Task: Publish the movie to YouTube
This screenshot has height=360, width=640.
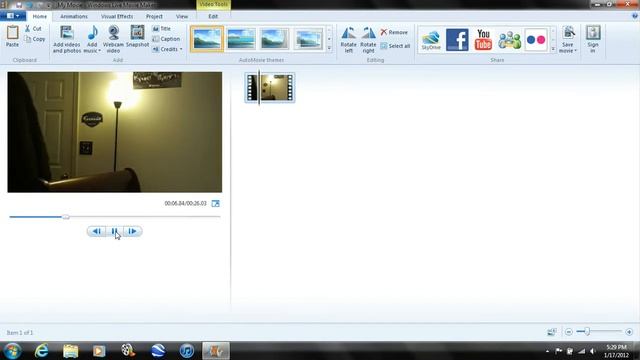Action: [483, 40]
